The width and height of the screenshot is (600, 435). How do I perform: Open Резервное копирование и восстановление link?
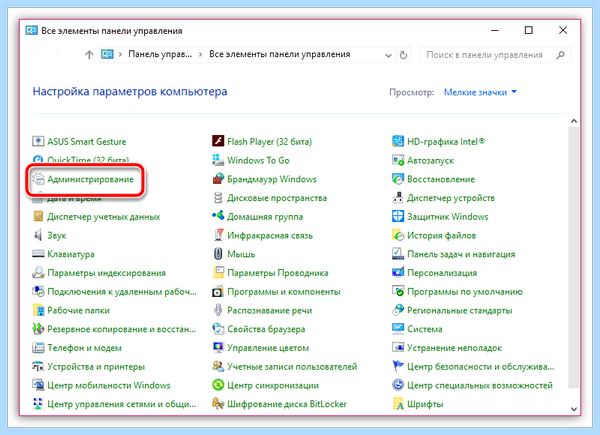point(121,329)
